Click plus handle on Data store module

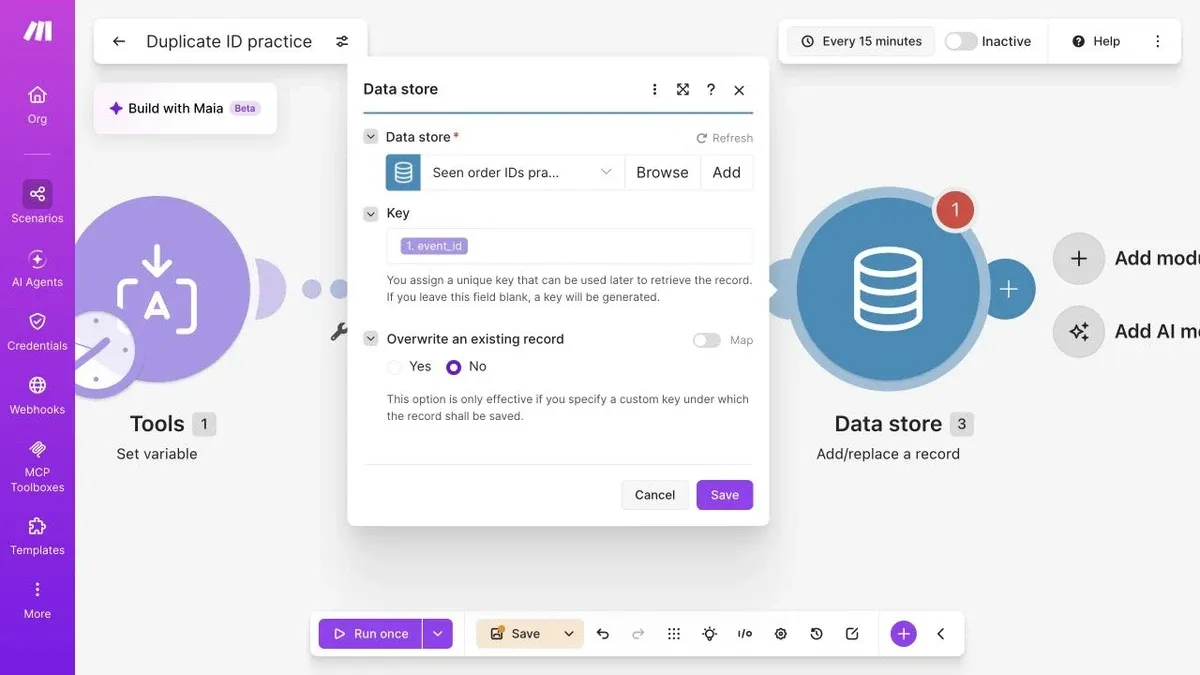click(x=1009, y=289)
